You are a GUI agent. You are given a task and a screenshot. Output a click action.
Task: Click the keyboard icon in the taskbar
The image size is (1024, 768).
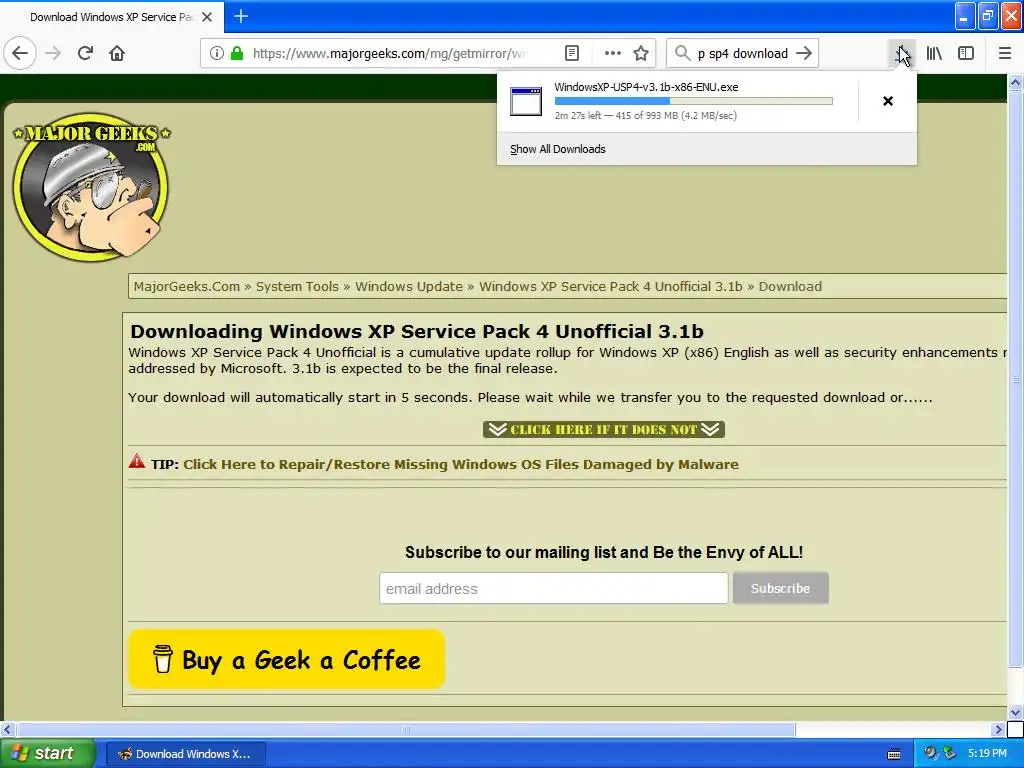pos(894,754)
